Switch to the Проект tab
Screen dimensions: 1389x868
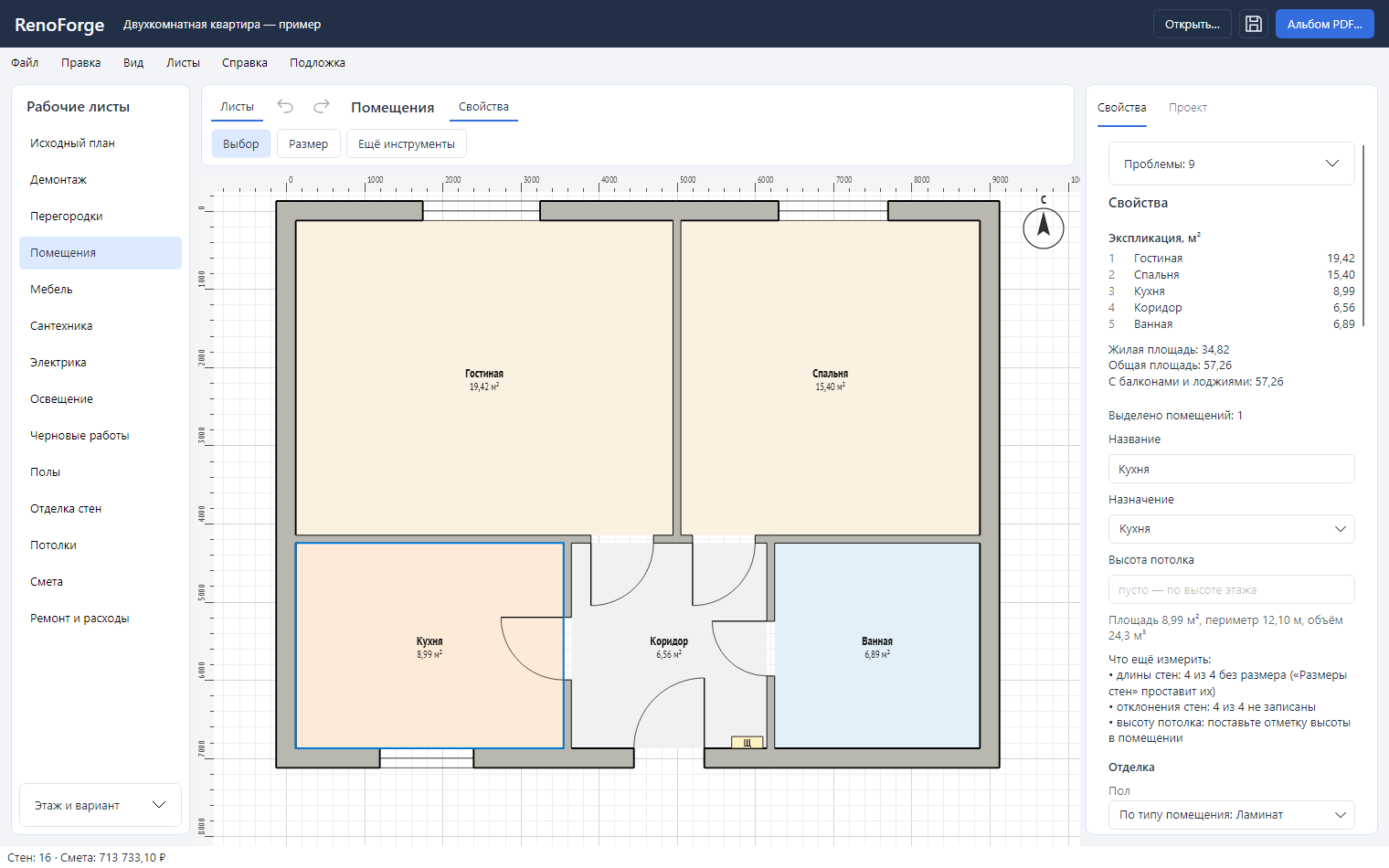(1187, 108)
